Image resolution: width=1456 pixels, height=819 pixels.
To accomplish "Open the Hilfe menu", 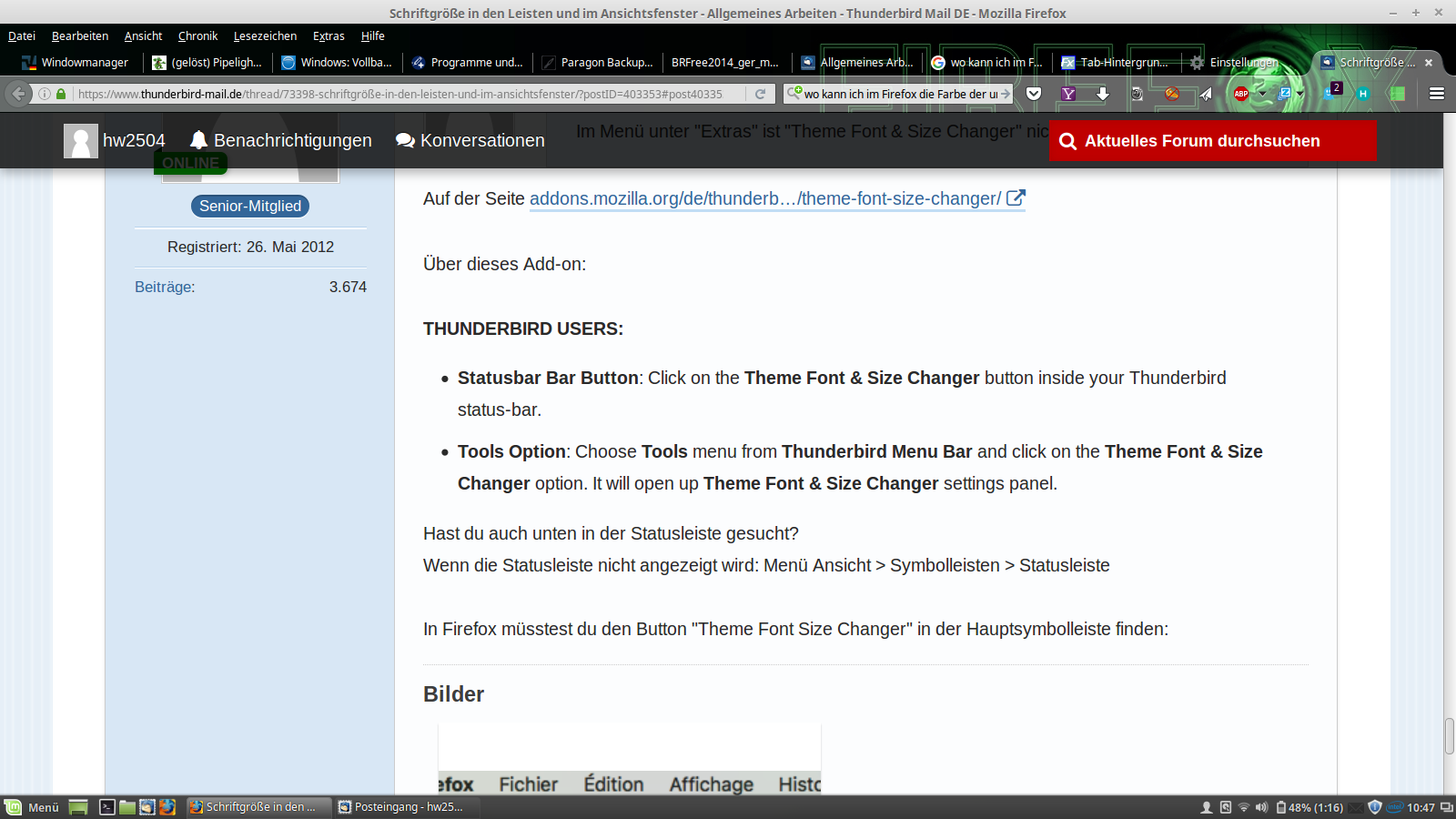I will point(373,36).
